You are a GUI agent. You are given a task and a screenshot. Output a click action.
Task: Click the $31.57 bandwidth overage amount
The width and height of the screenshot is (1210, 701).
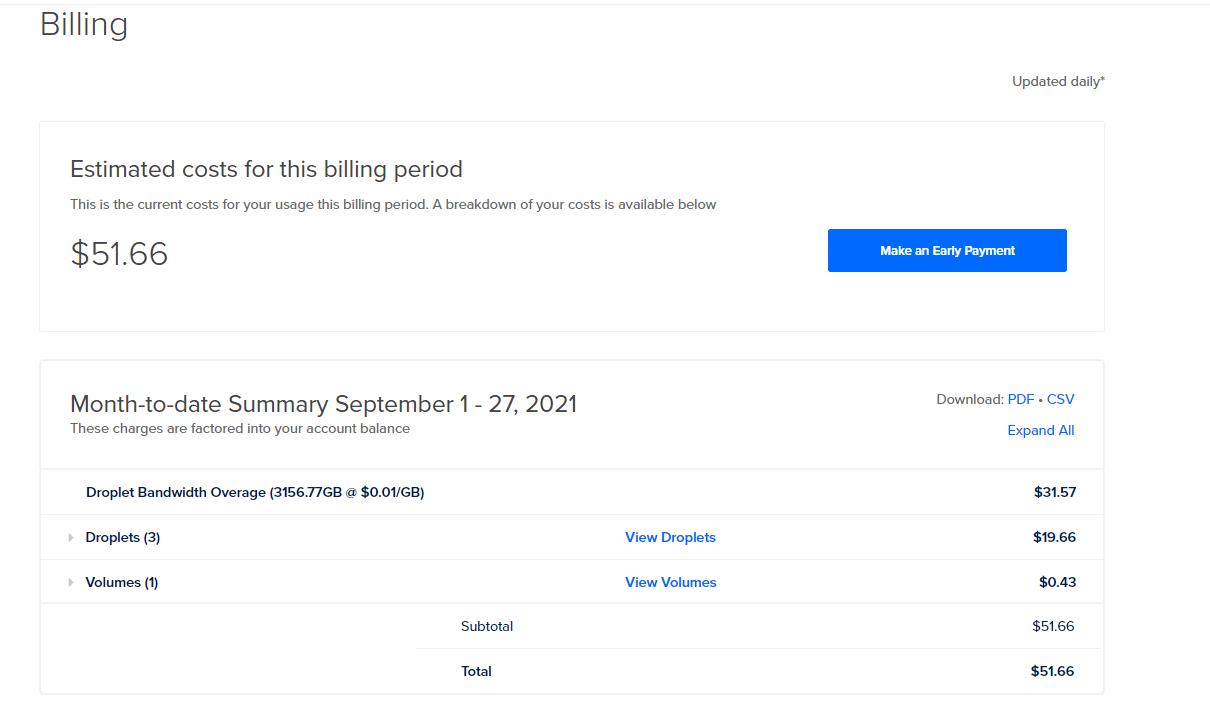[1055, 492]
